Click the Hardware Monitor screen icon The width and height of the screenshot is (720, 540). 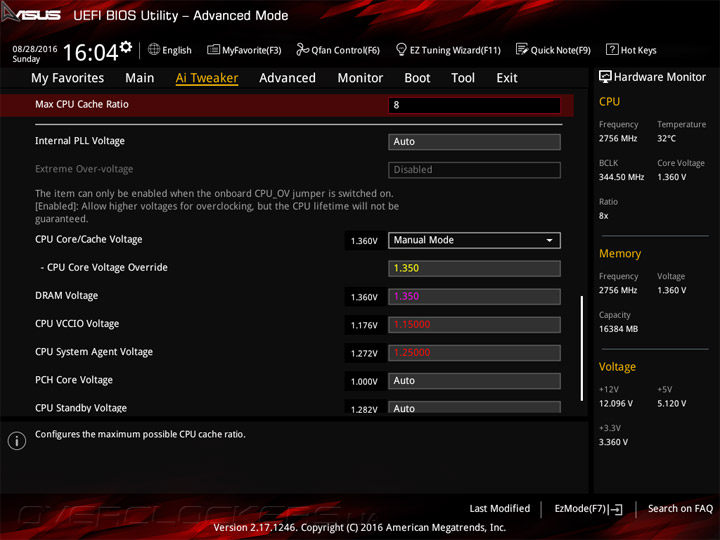[605, 77]
